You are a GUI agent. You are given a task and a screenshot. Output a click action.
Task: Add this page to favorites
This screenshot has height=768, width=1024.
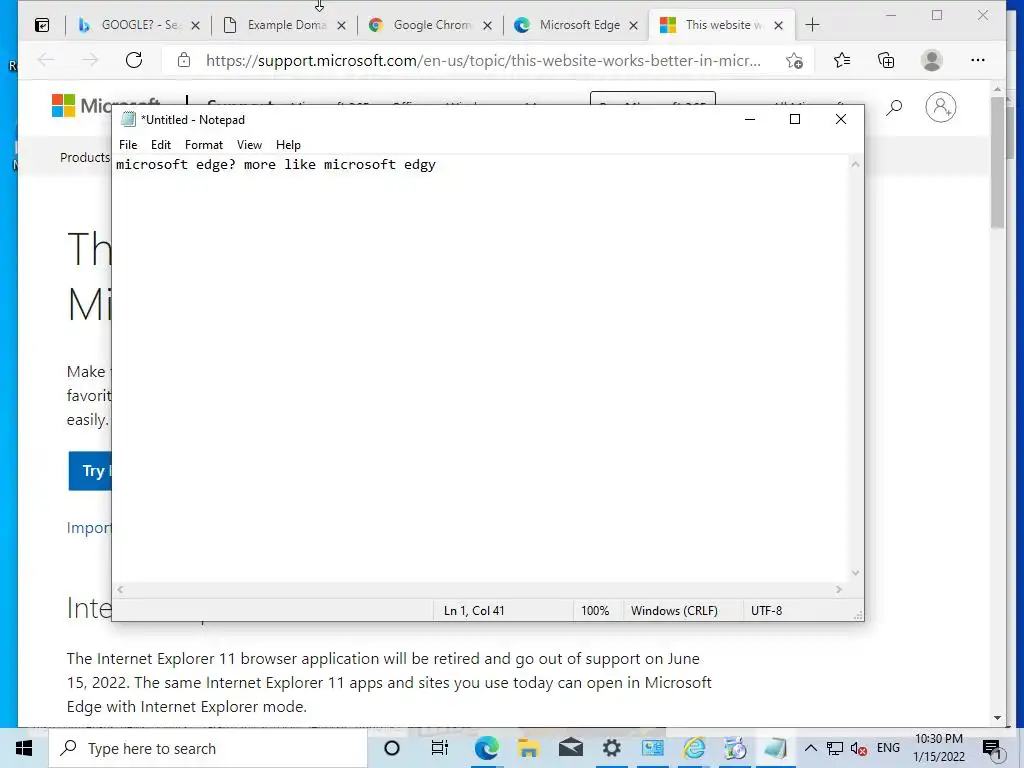pyautogui.click(x=794, y=61)
